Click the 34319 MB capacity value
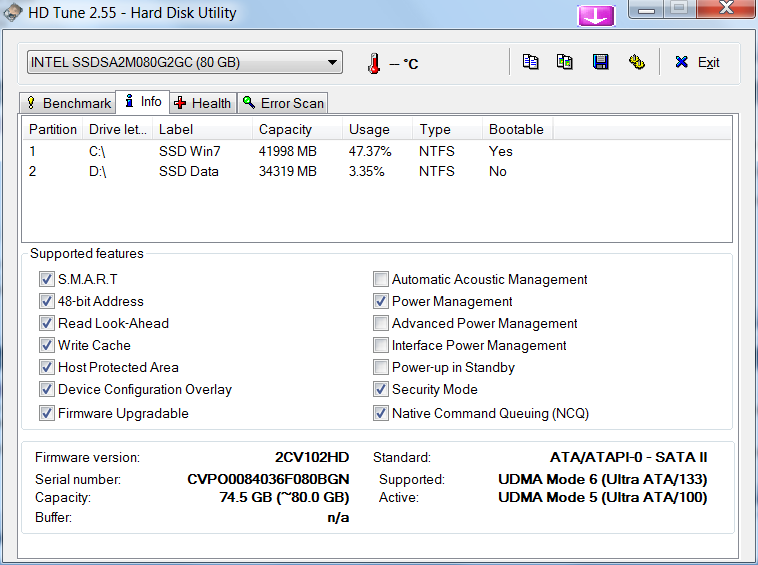 click(x=288, y=171)
